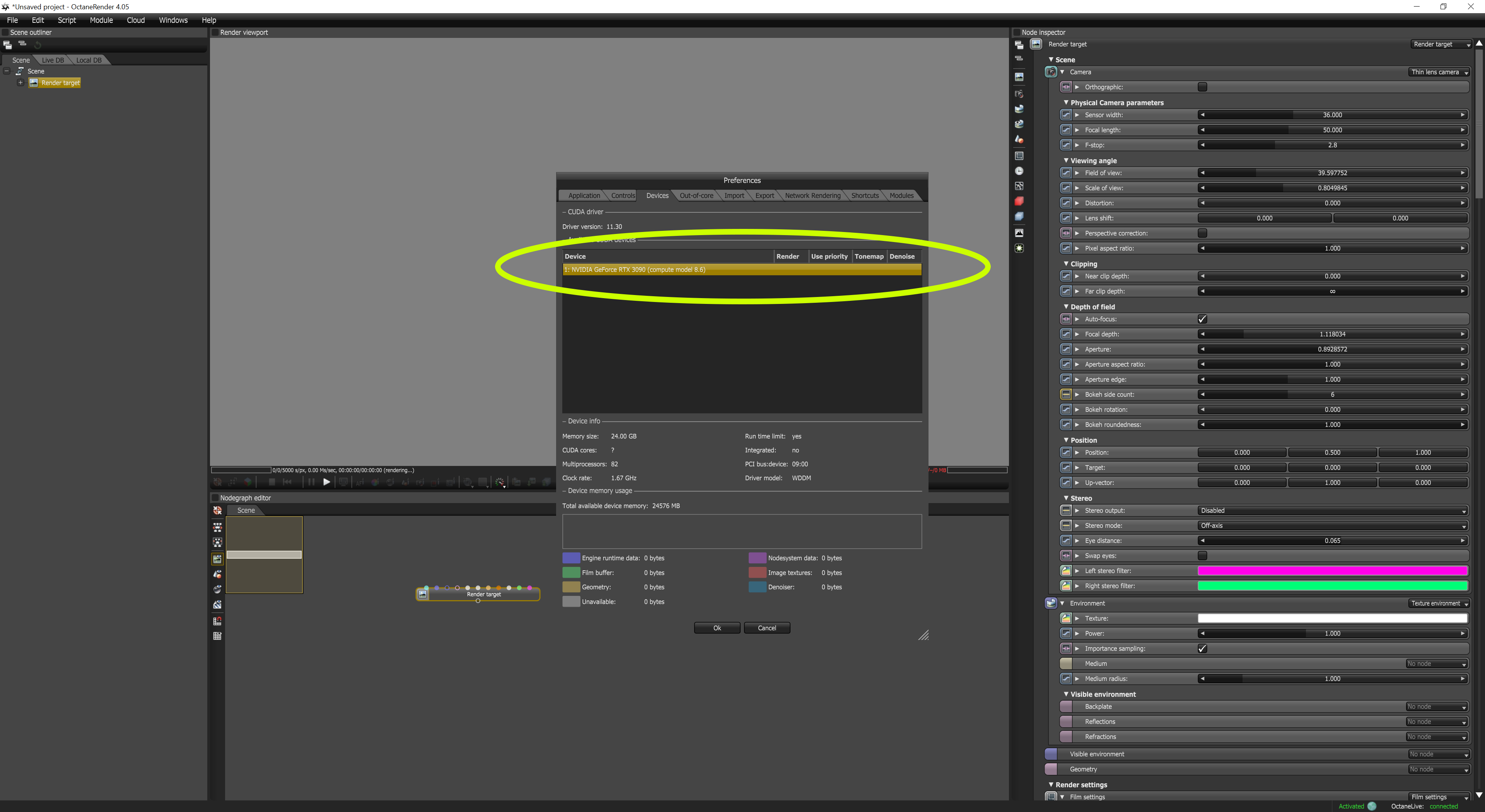Viewport: 1485px width, 812px height.
Task: Click the post-processing starburst icon
Action: click(x=1019, y=248)
